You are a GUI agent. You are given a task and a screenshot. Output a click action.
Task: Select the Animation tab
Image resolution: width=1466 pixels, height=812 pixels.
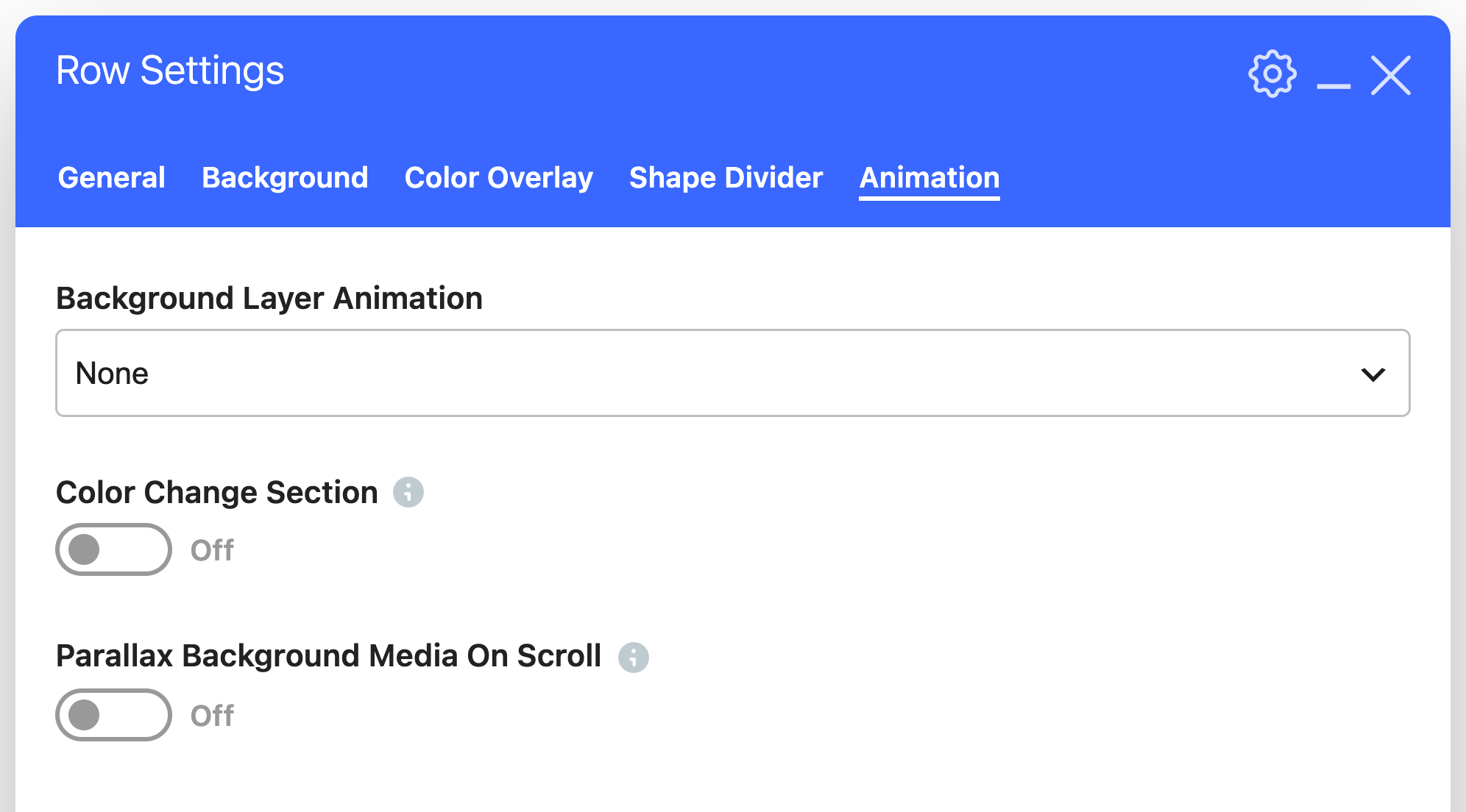tap(929, 179)
